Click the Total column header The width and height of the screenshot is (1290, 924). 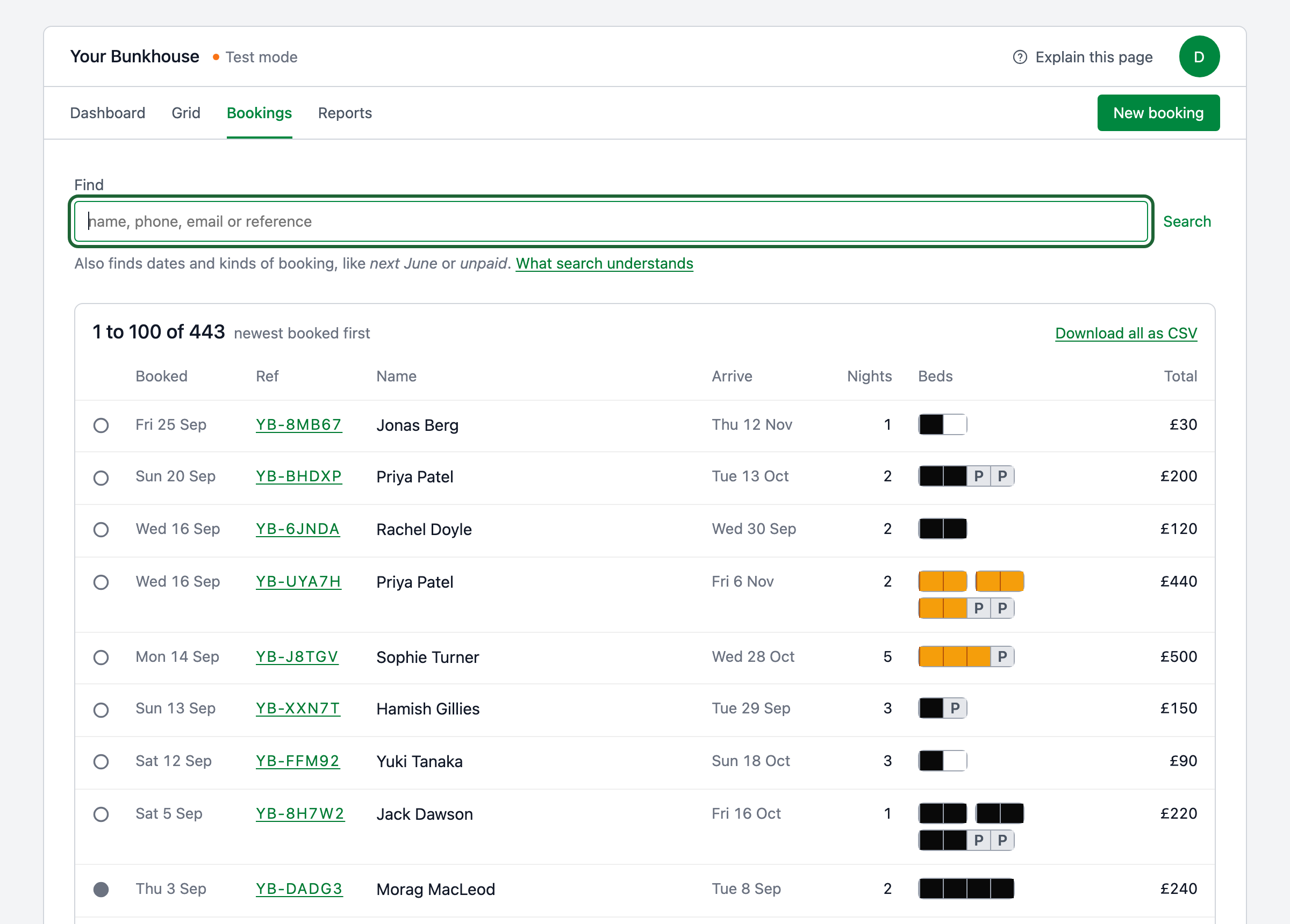[1180, 377]
